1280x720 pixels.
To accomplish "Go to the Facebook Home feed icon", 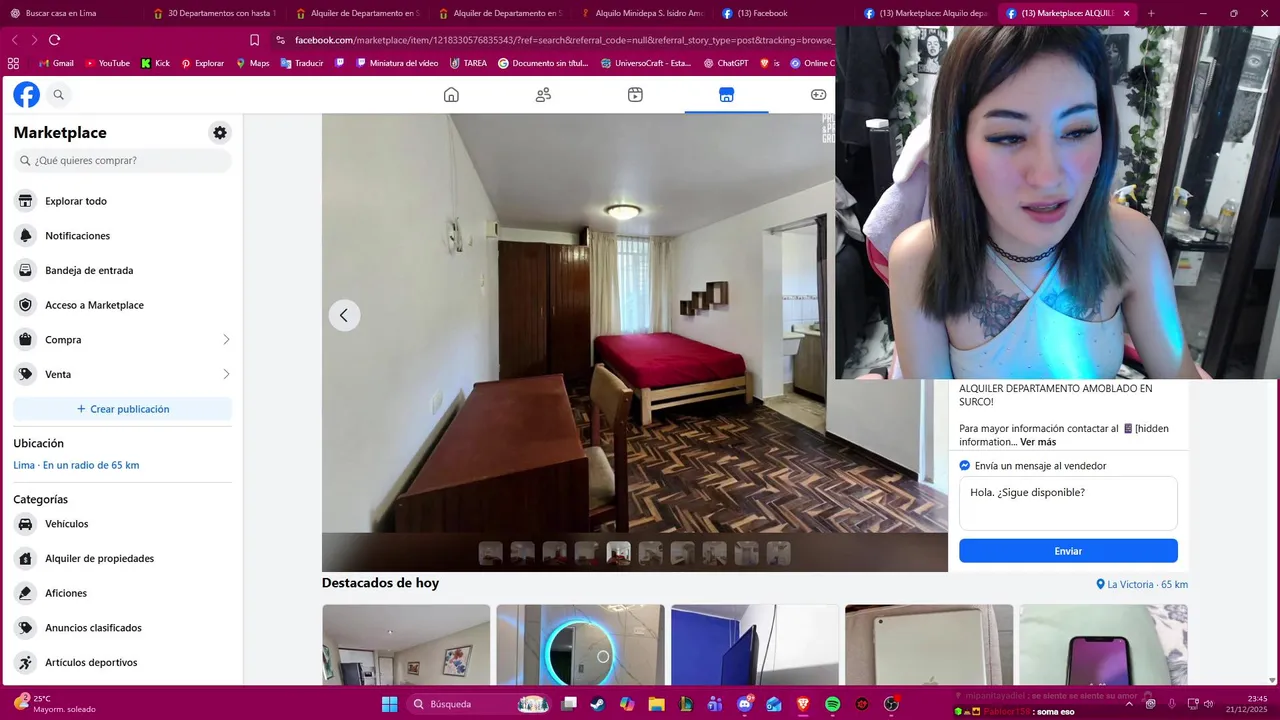I will (451, 95).
